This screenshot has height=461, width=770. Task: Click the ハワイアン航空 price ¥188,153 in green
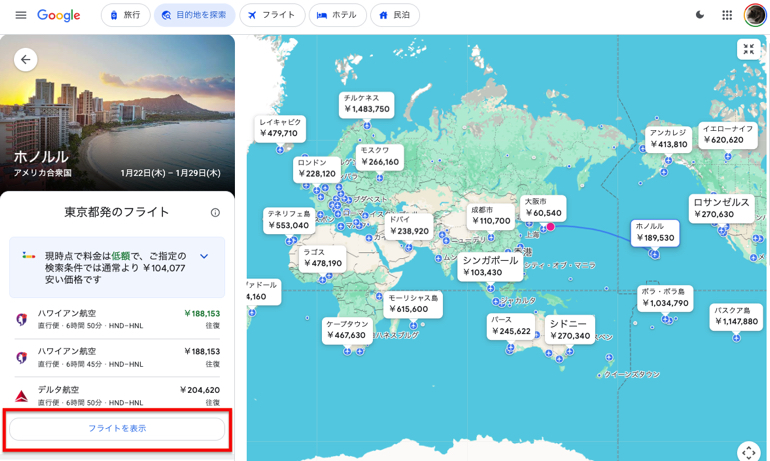coord(202,314)
